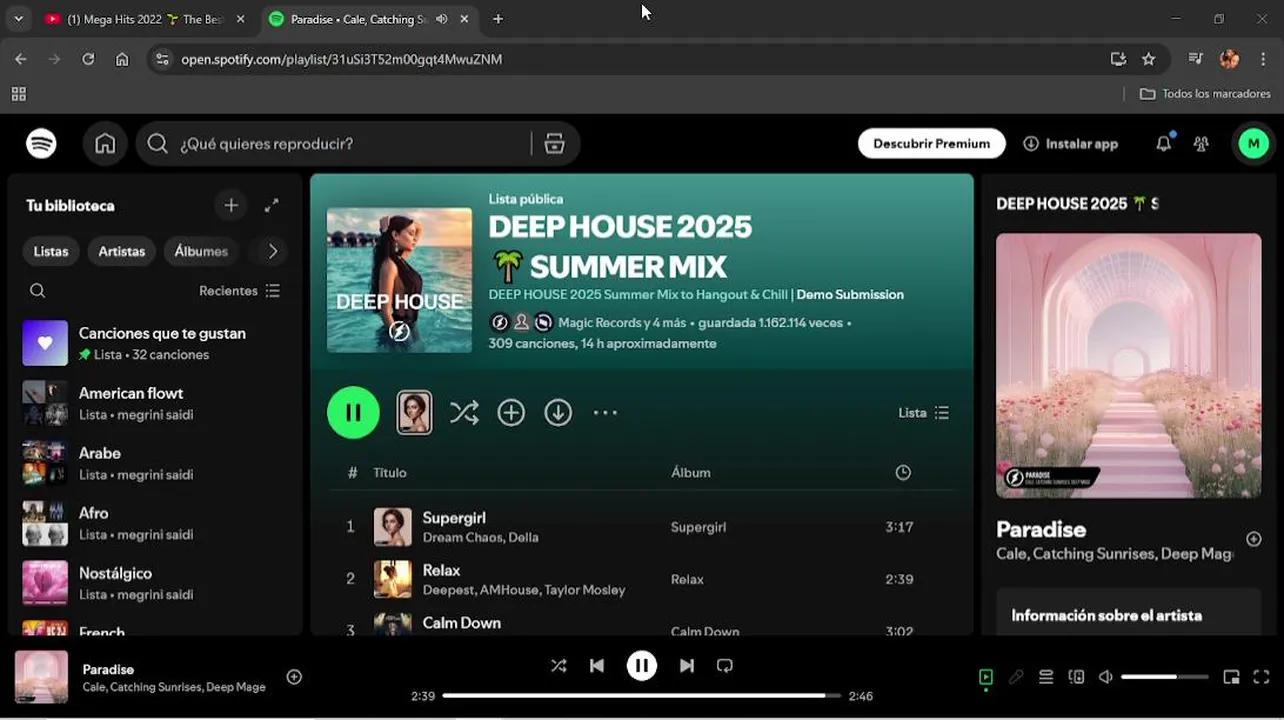Filter the library by Artistas
Image resolution: width=1284 pixels, height=720 pixels.
click(x=122, y=251)
